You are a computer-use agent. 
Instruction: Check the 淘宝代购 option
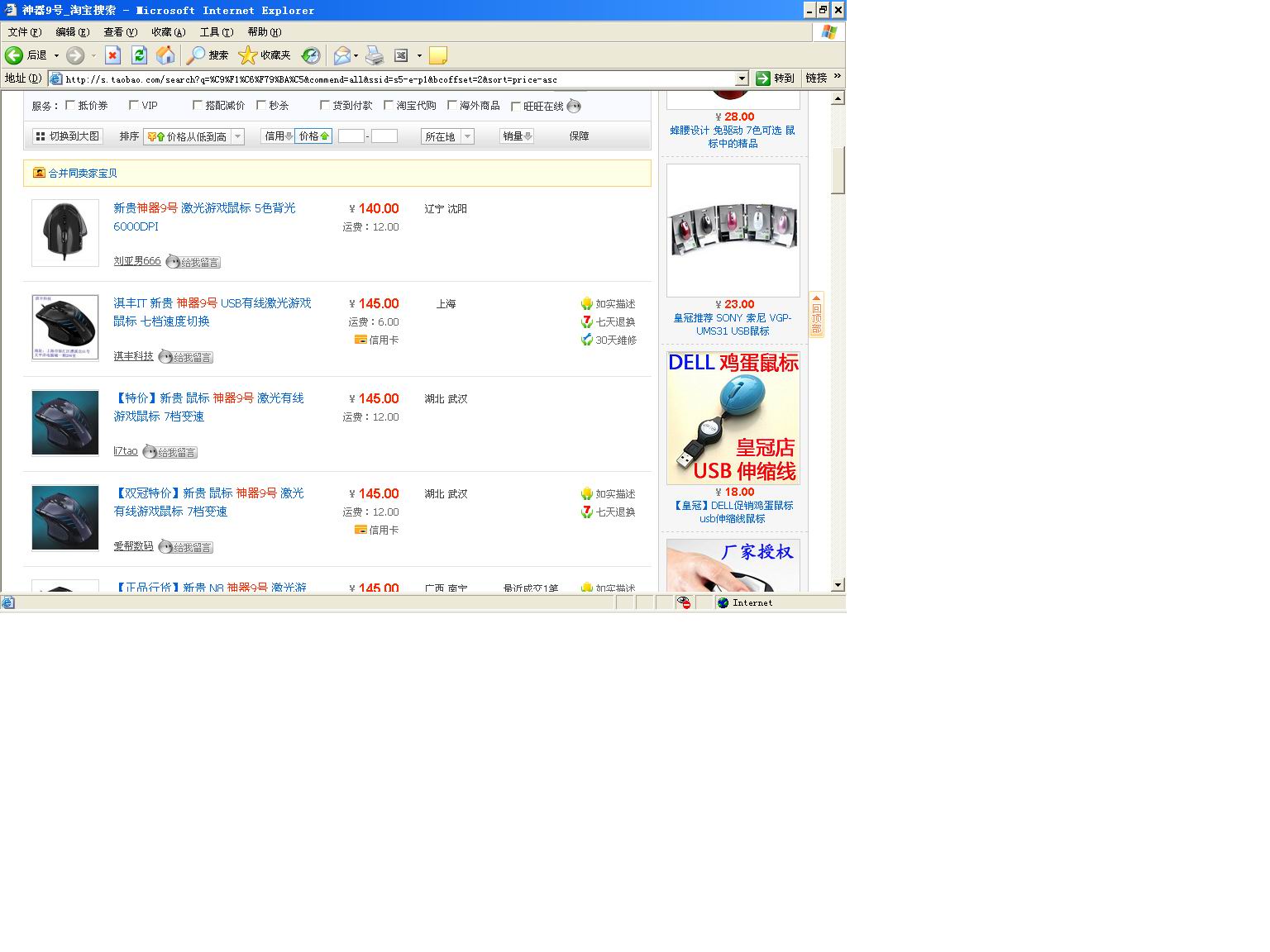(x=389, y=105)
